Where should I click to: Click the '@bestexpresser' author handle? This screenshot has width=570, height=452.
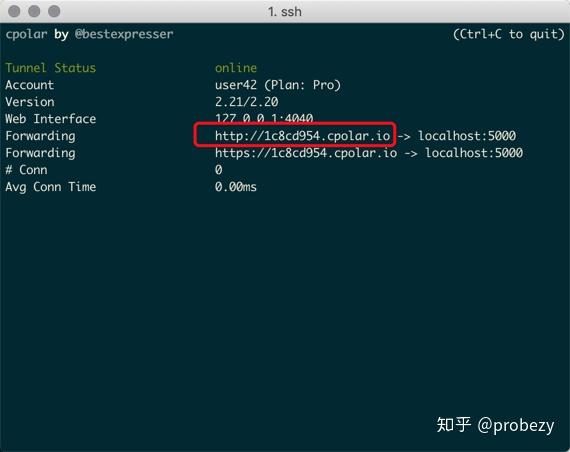(124, 34)
